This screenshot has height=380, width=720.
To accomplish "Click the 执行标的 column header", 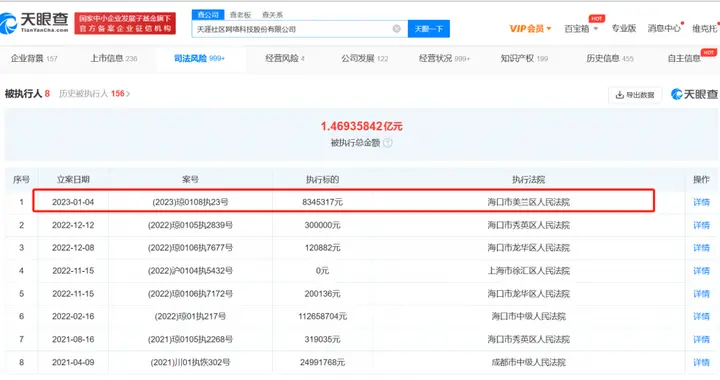I will (x=322, y=179).
